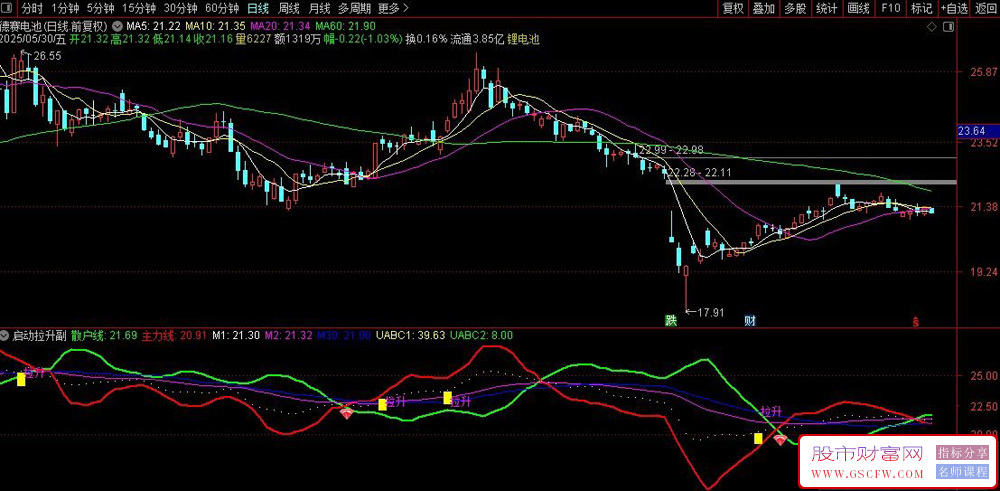Switch to the 30分钟 tab
Image resolution: width=1000 pixels, height=491 pixels.
coord(180,8)
